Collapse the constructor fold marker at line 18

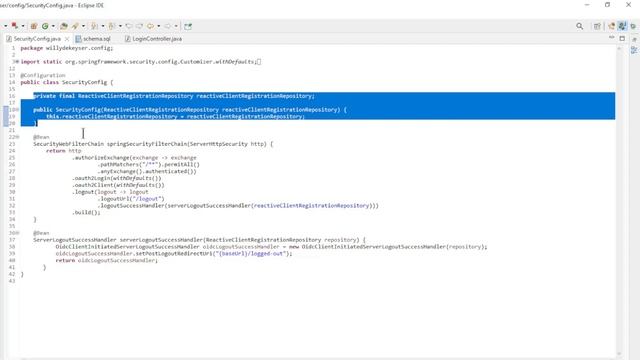(17, 109)
